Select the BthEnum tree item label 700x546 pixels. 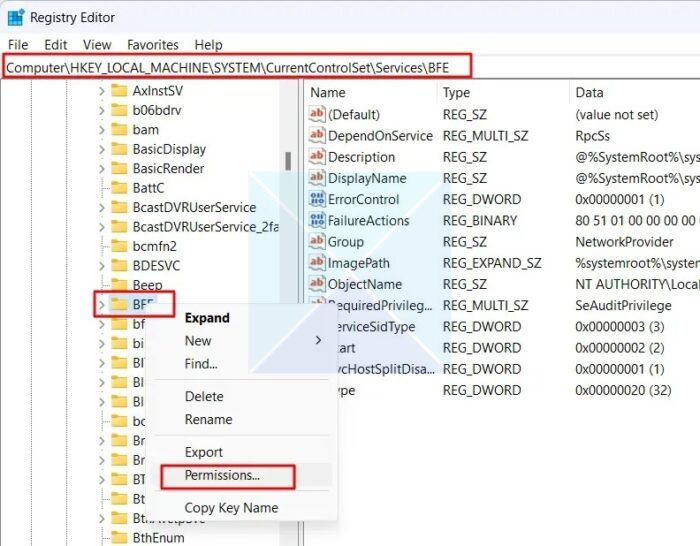tap(158, 538)
